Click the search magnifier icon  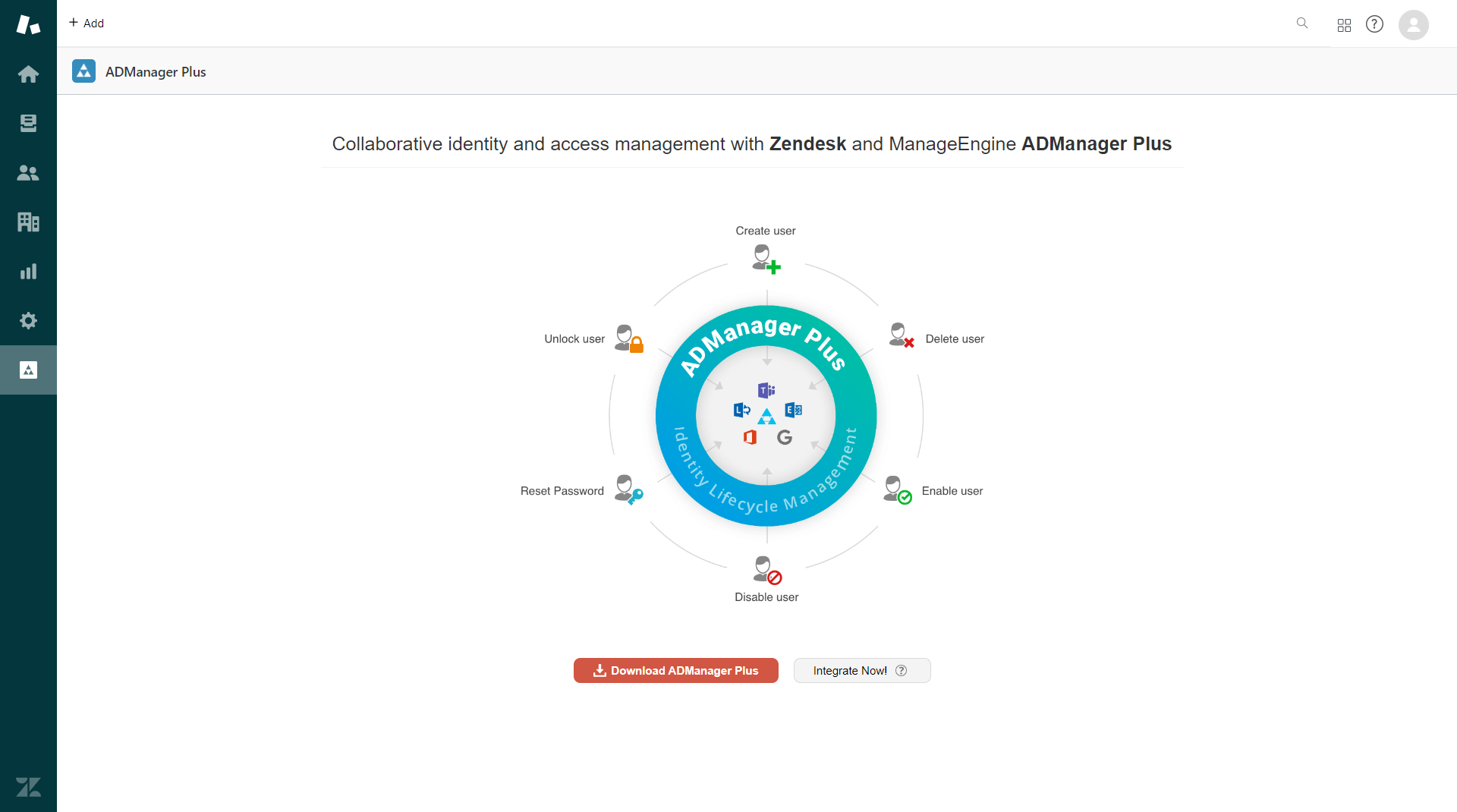point(1302,24)
